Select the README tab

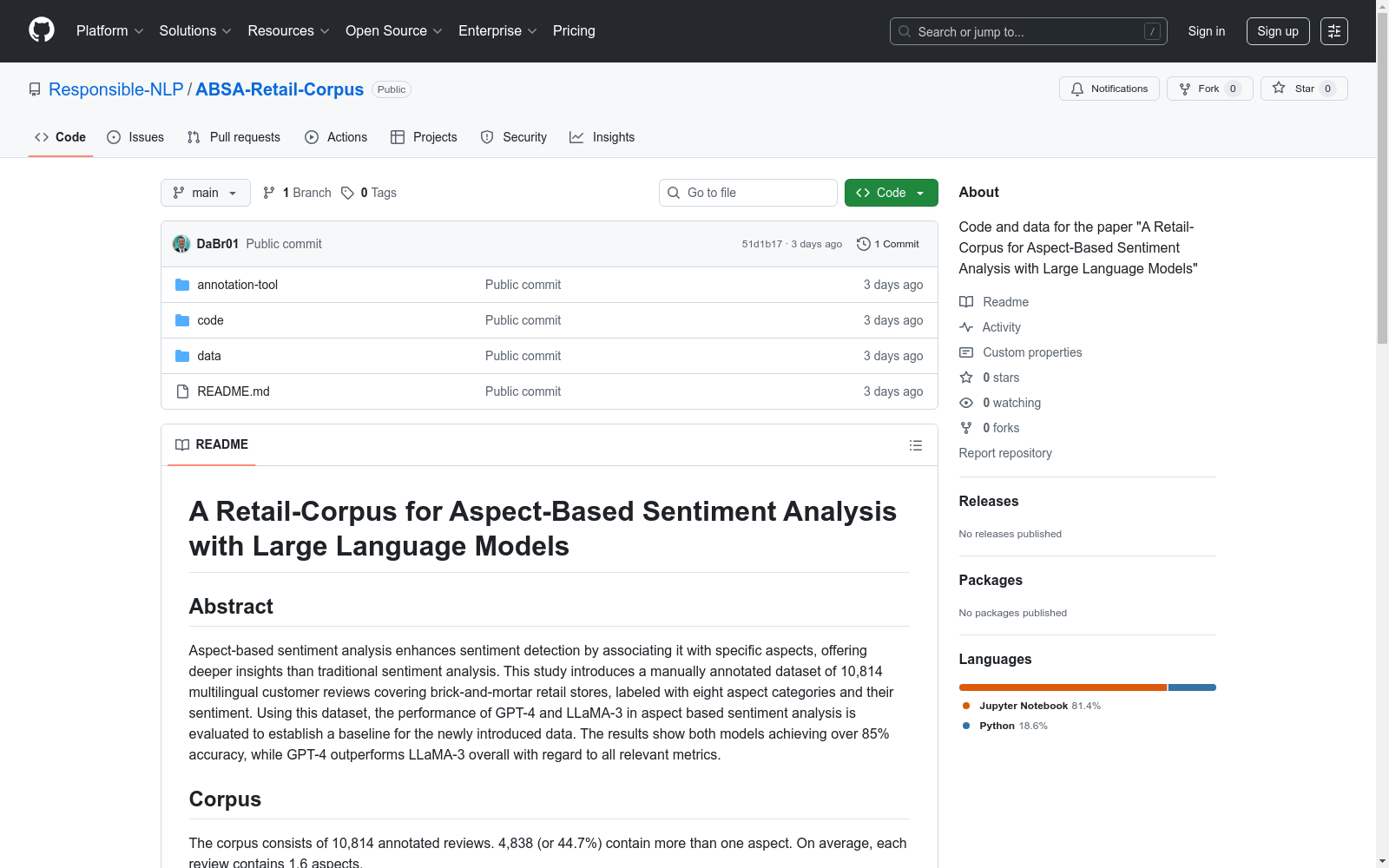[212, 444]
